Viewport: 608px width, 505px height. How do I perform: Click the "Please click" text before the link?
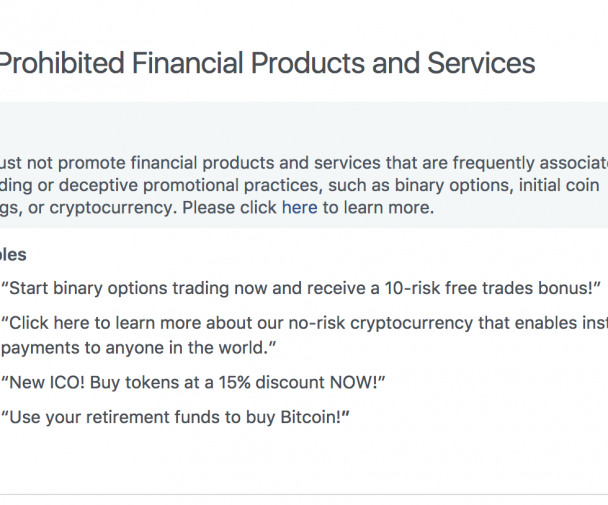click(229, 208)
